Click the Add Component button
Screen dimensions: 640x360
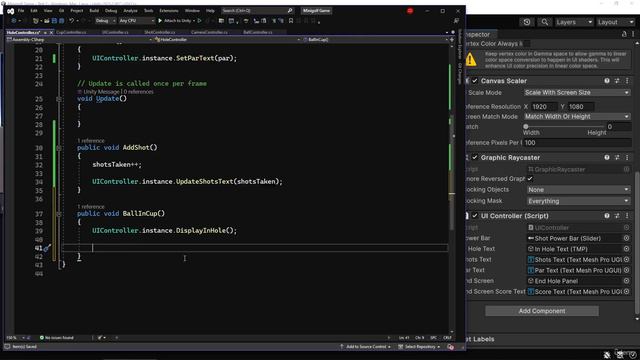coord(542,311)
